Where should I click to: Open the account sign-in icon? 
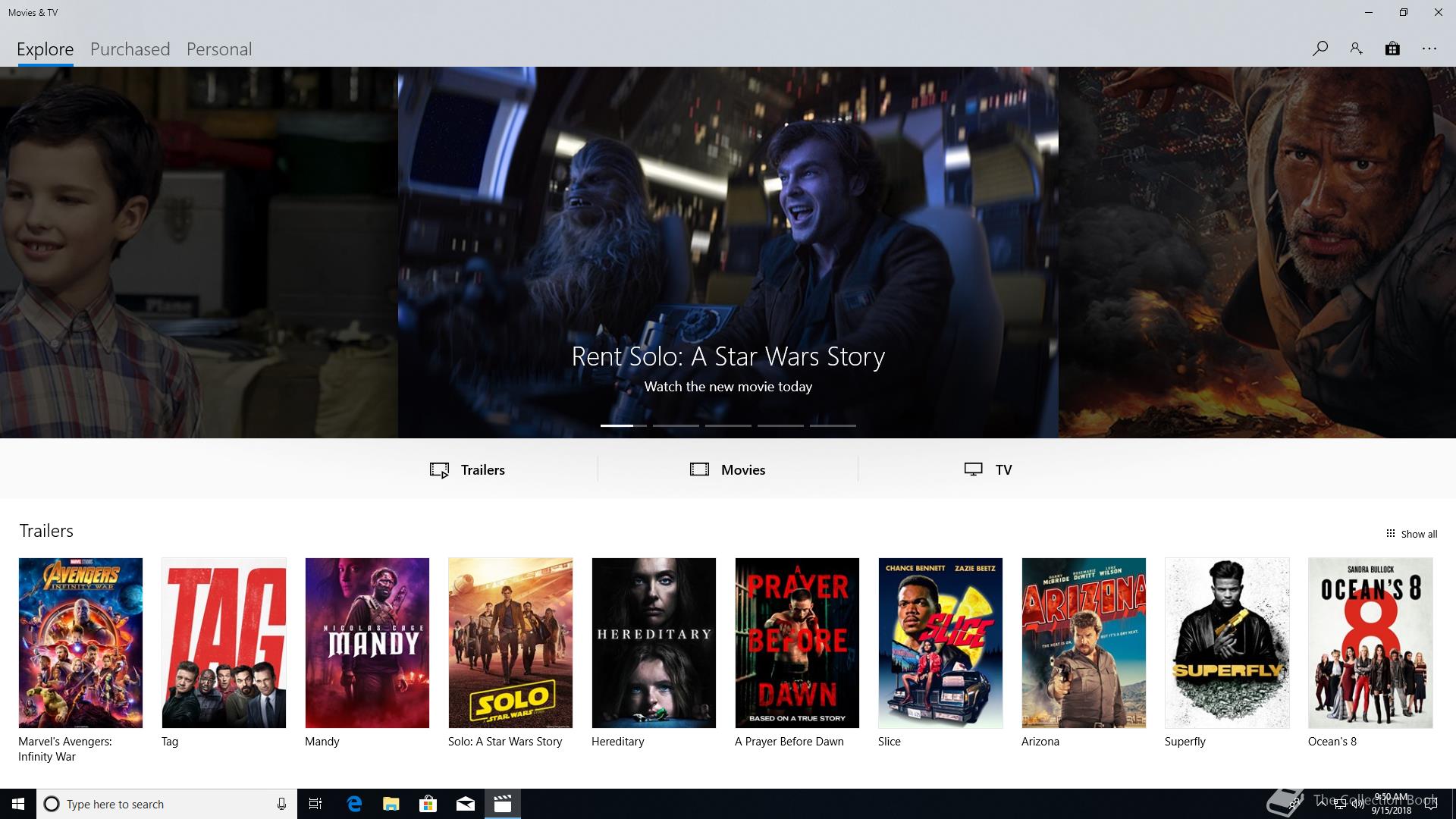pyautogui.click(x=1356, y=49)
